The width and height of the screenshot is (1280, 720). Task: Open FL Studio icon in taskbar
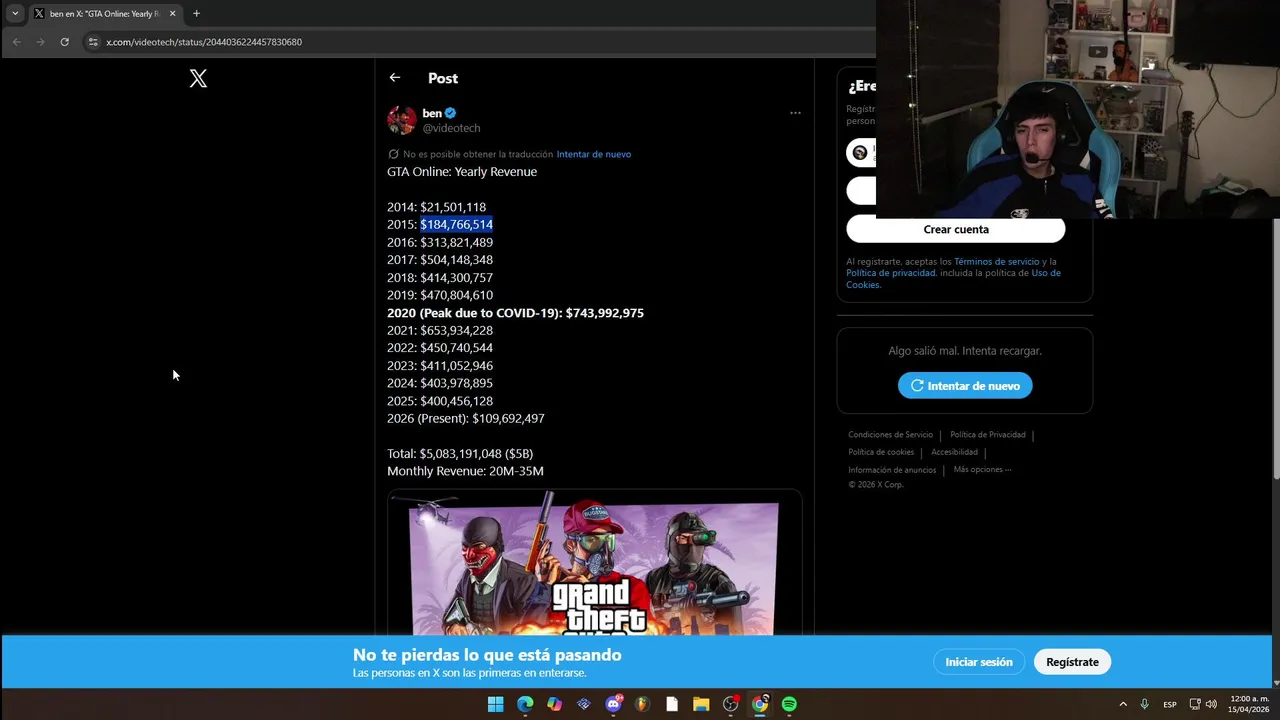tap(642, 704)
